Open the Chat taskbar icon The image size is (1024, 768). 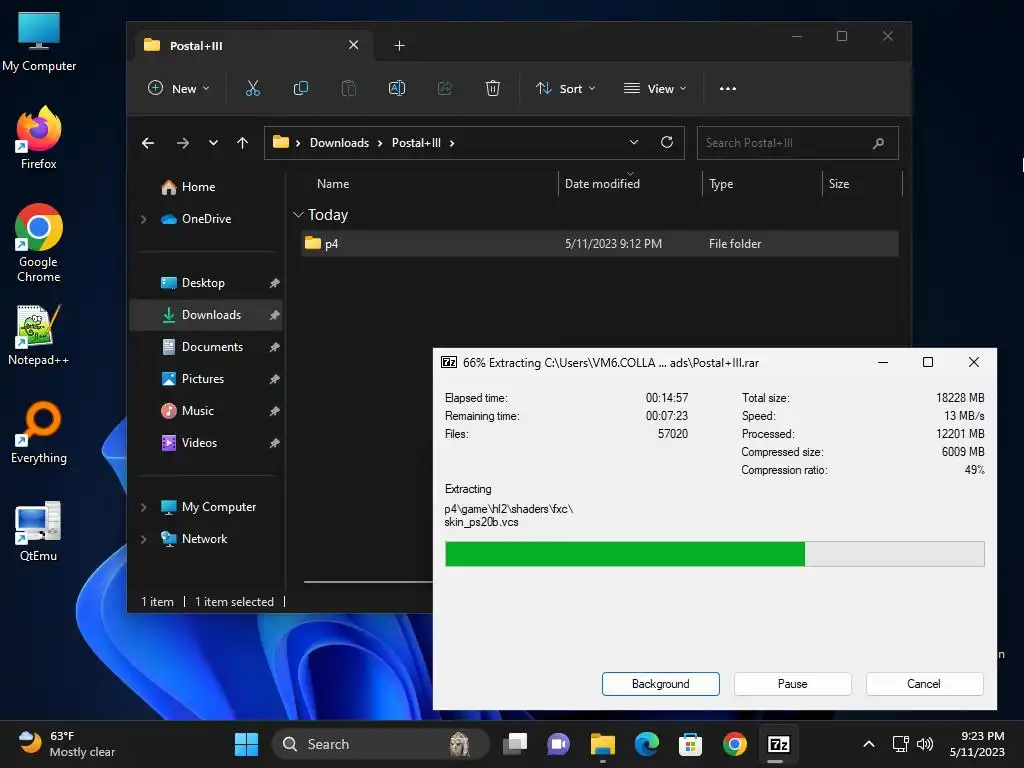point(558,744)
